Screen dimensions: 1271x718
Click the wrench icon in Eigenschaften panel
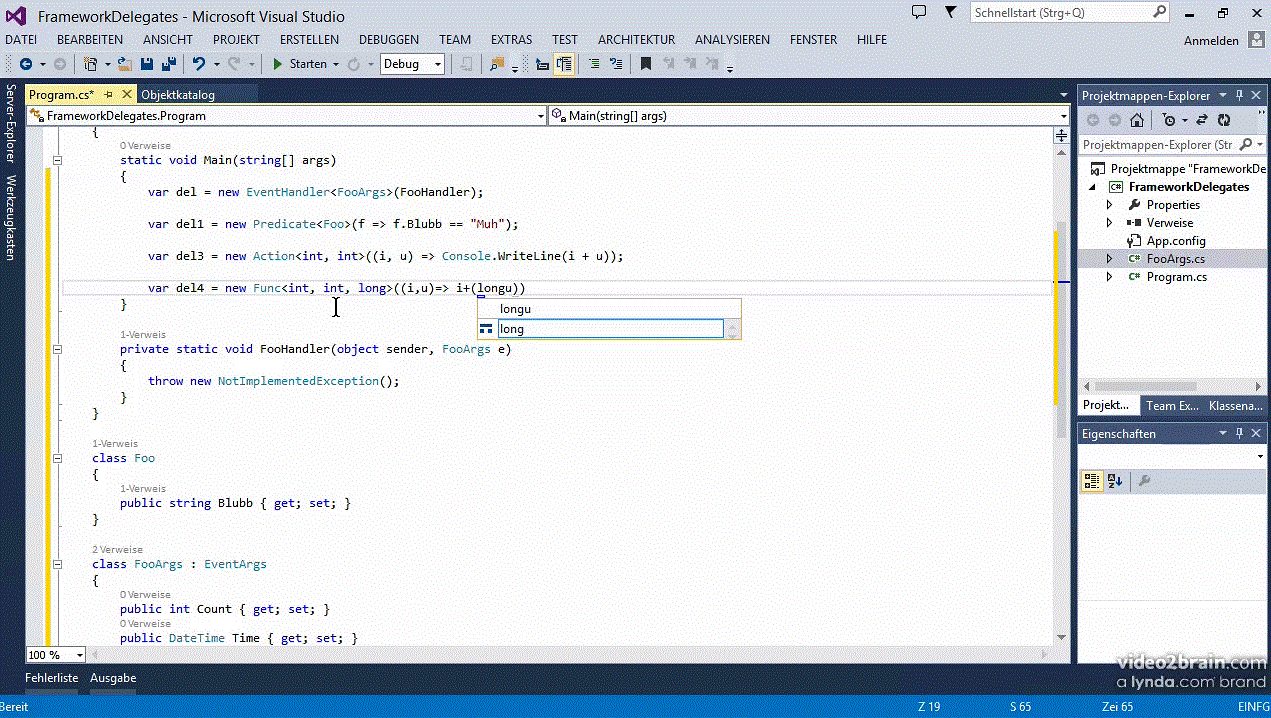coord(1144,481)
